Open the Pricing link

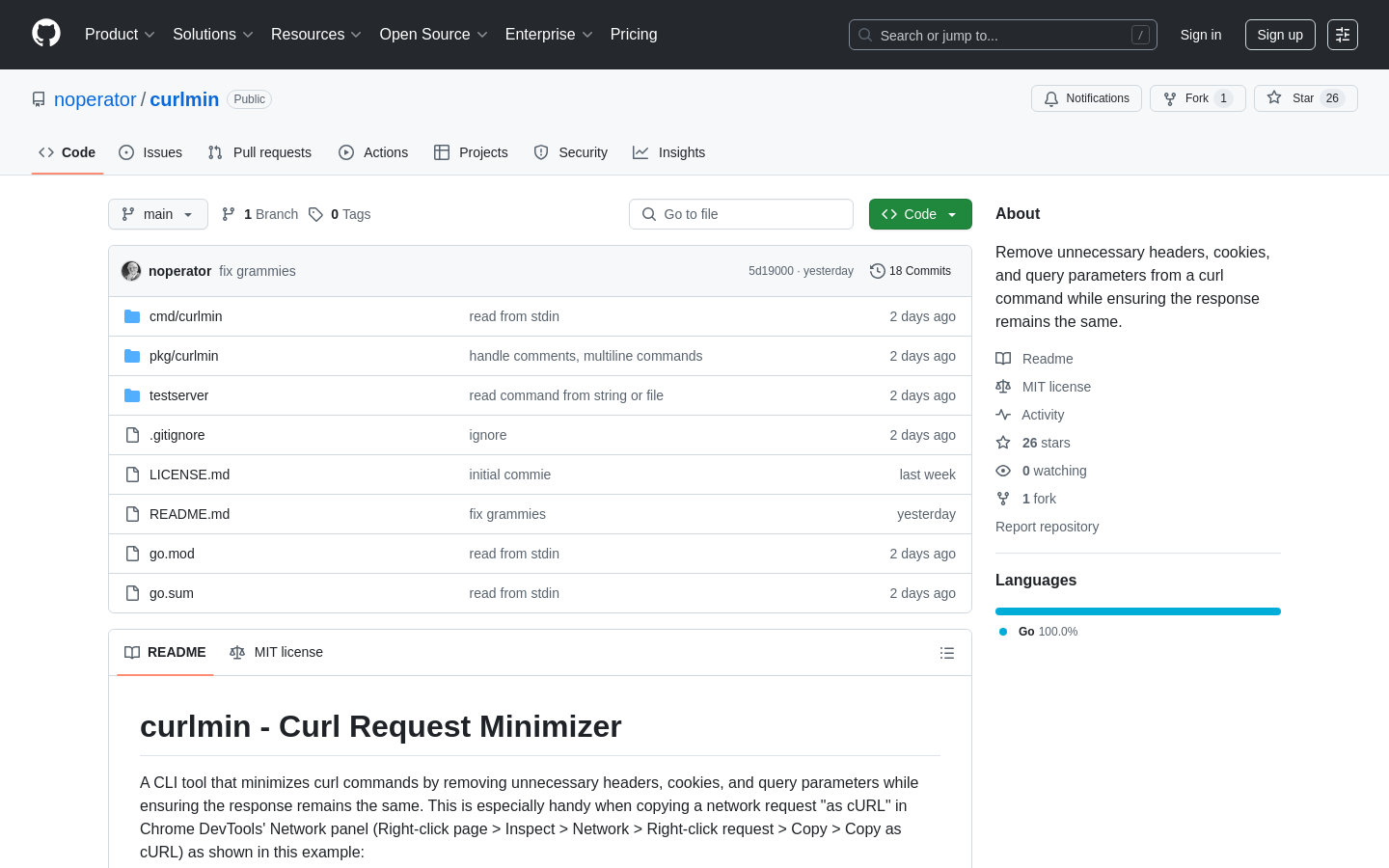pos(634,35)
